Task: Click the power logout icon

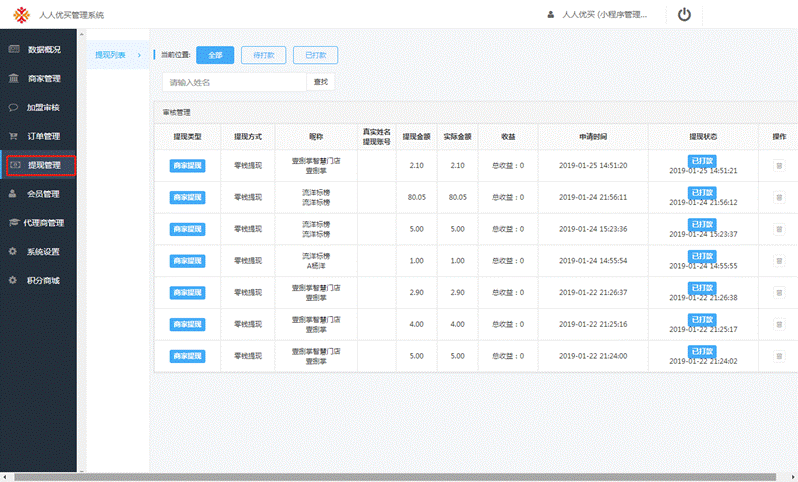Action: (684, 15)
